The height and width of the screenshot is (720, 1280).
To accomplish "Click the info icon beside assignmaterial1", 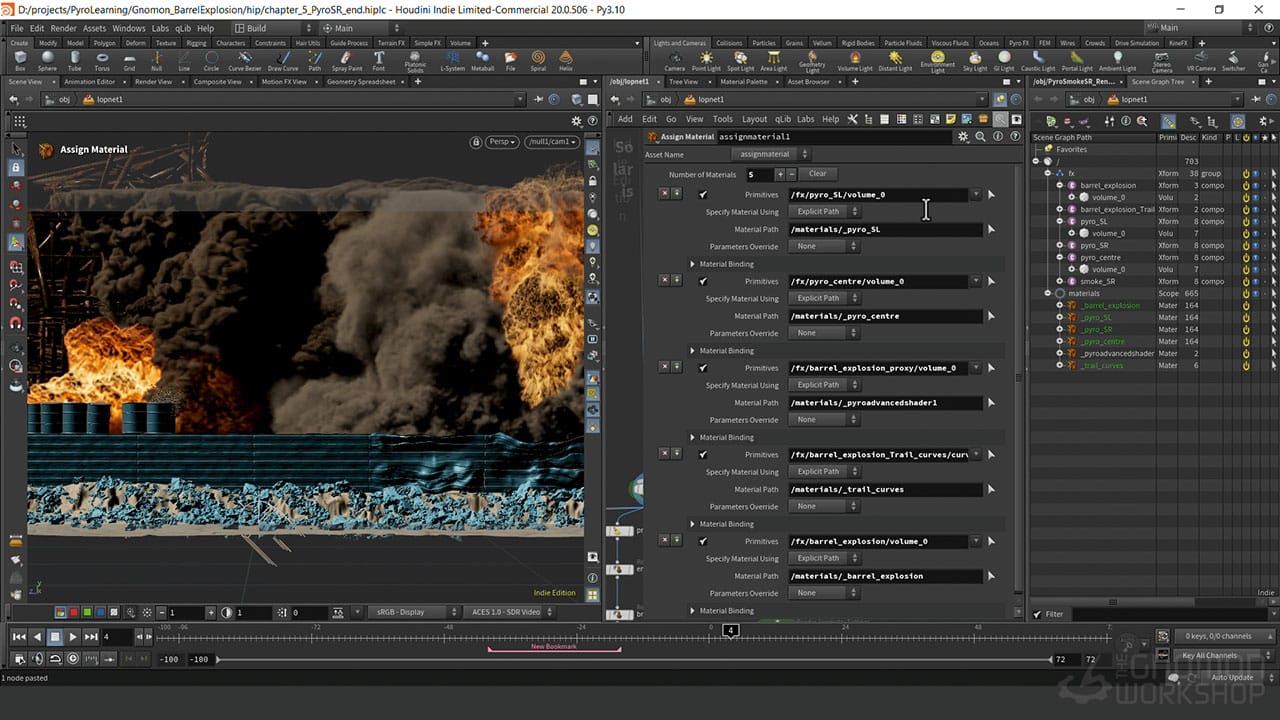I will 998,137.
